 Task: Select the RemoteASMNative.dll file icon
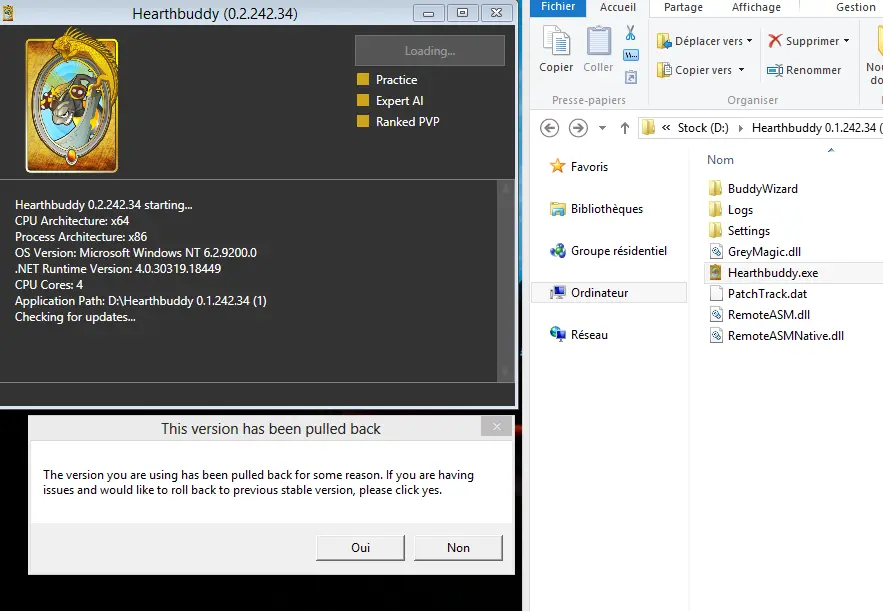click(x=716, y=336)
